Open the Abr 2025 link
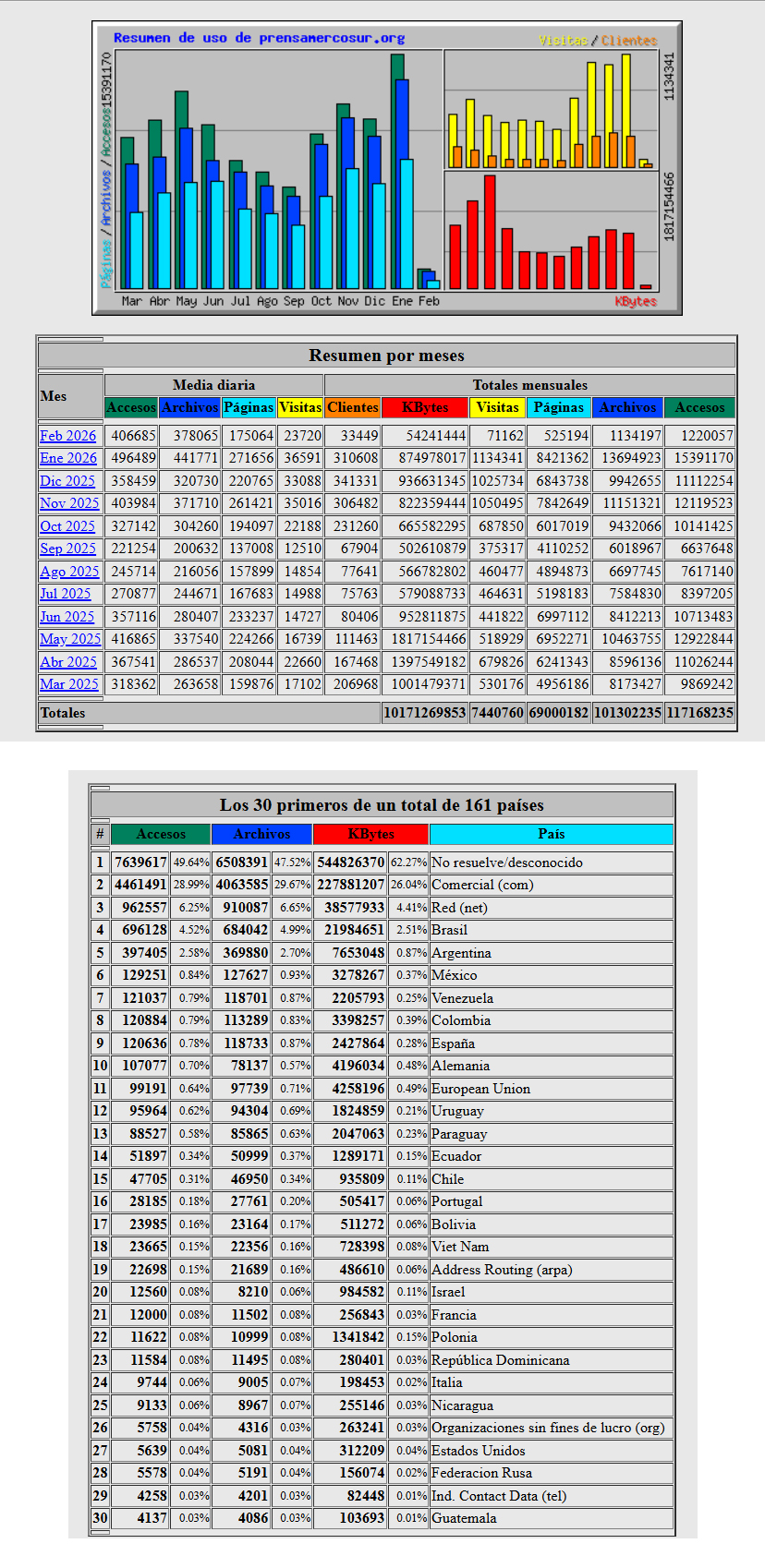 coord(68,662)
